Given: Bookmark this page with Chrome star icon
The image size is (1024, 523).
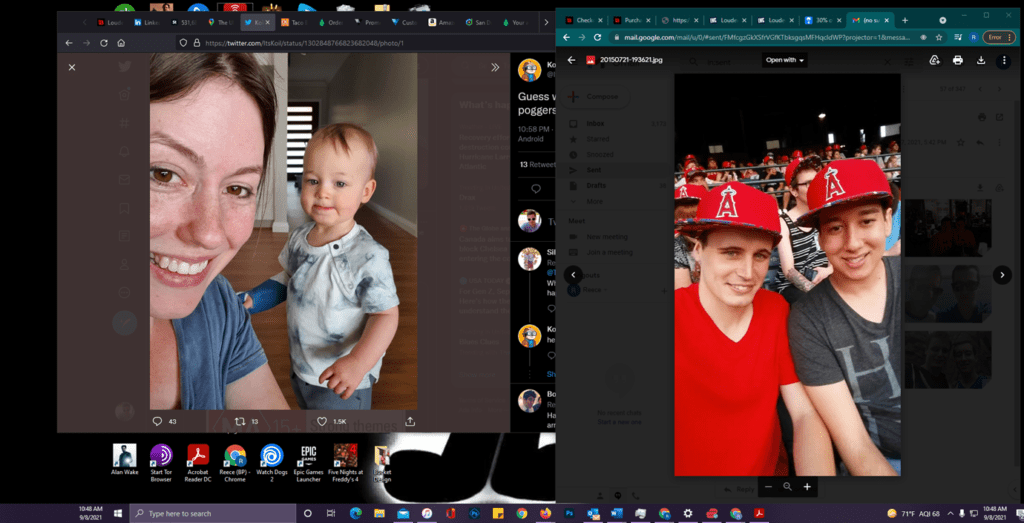Looking at the screenshot, I should 938,37.
